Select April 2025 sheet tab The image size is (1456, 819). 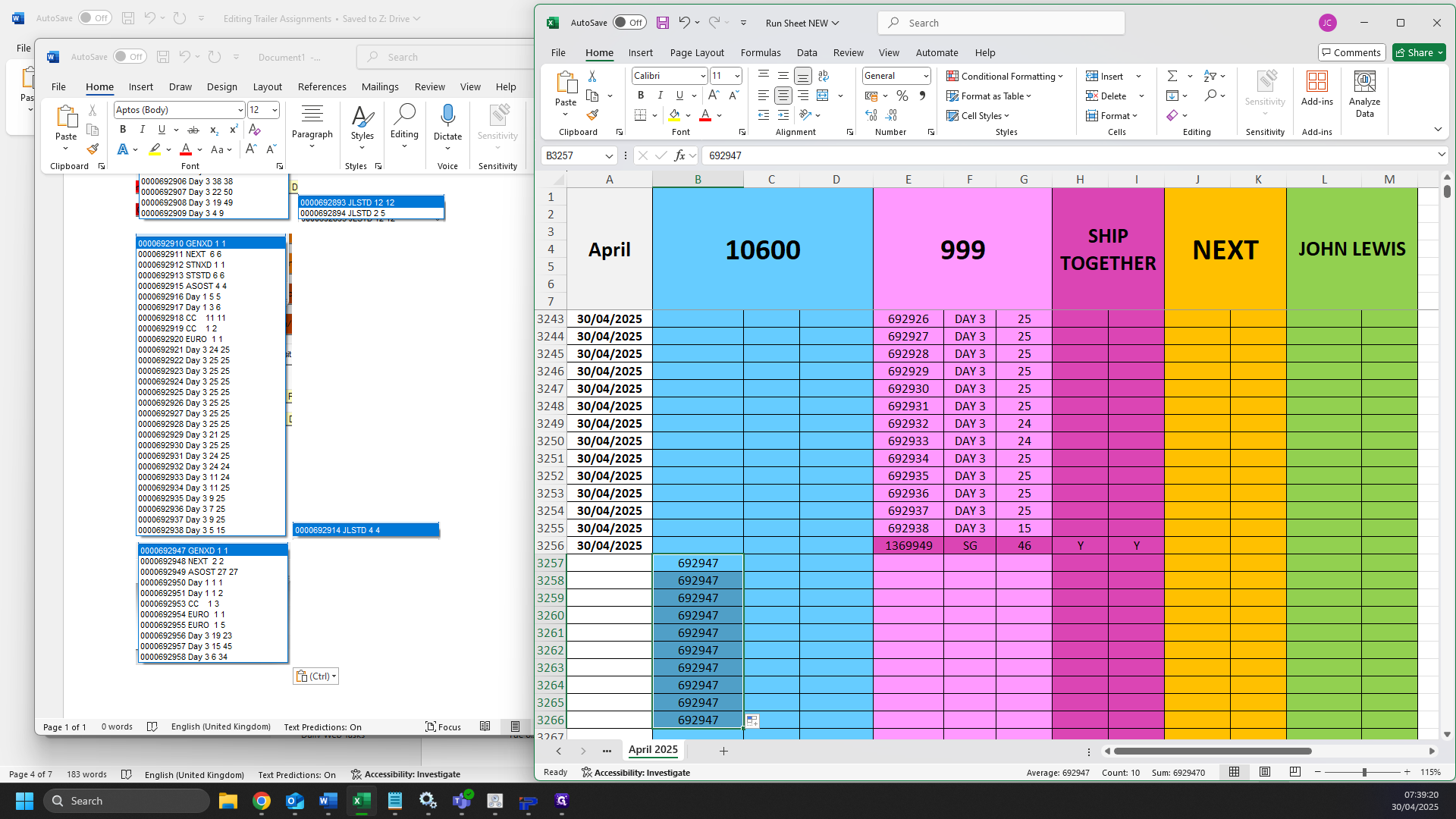coord(653,749)
